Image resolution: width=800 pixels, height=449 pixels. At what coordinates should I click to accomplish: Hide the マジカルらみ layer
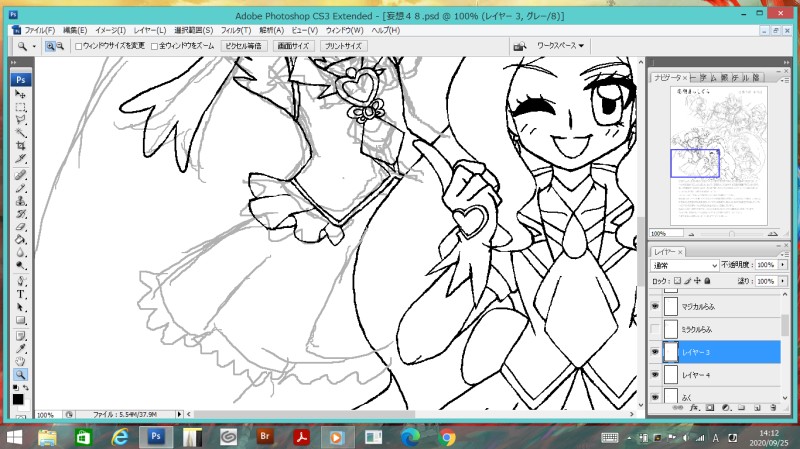655,306
